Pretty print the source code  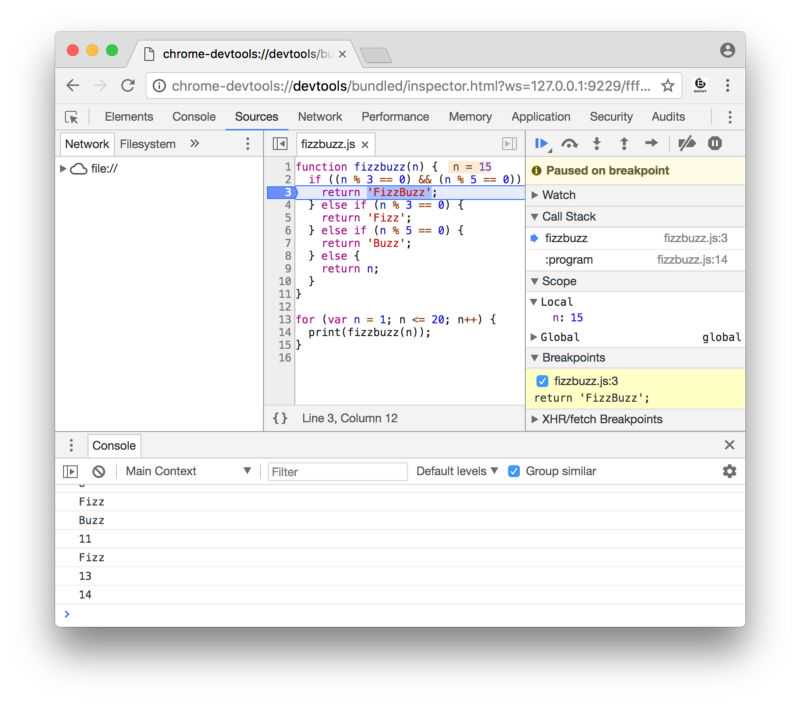(x=280, y=418)
